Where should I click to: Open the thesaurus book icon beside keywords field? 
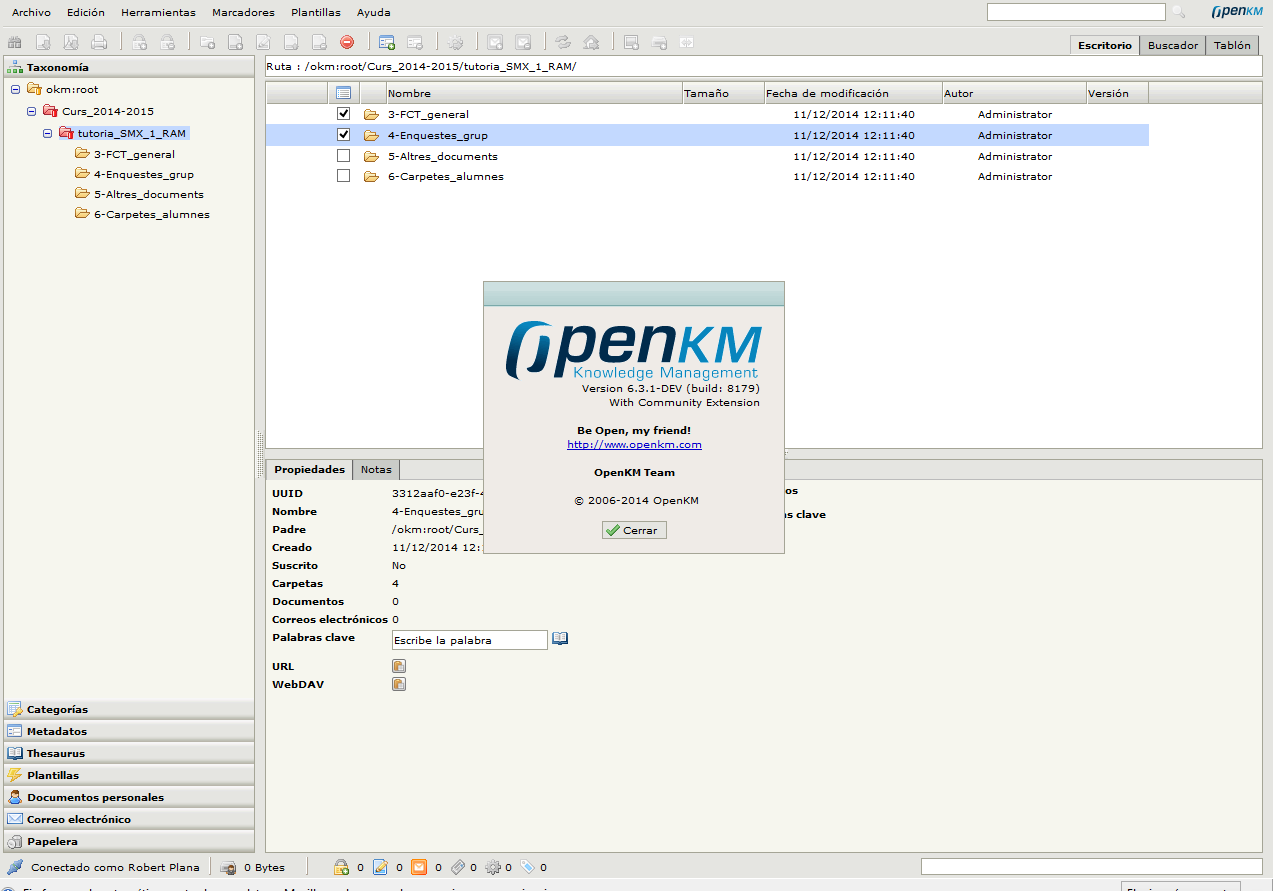tap(560, 639)
